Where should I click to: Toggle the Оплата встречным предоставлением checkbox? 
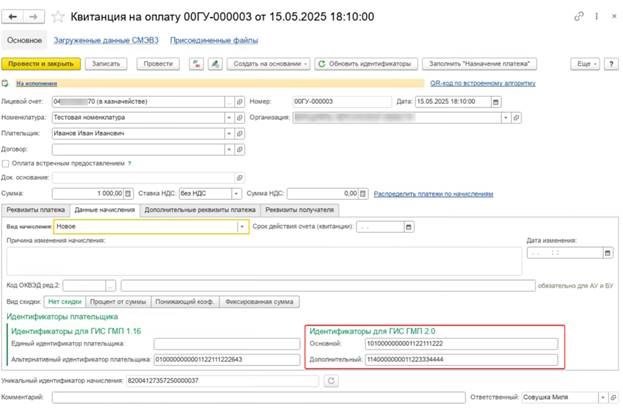click(x=5, y=164)
